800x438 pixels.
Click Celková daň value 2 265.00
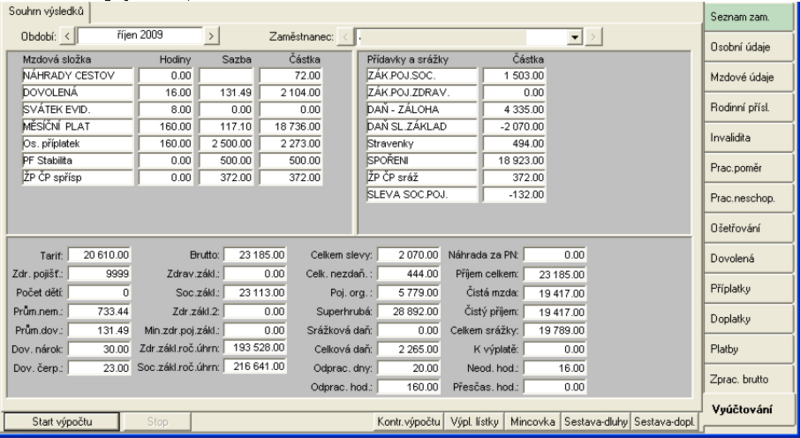pos(409,349)
